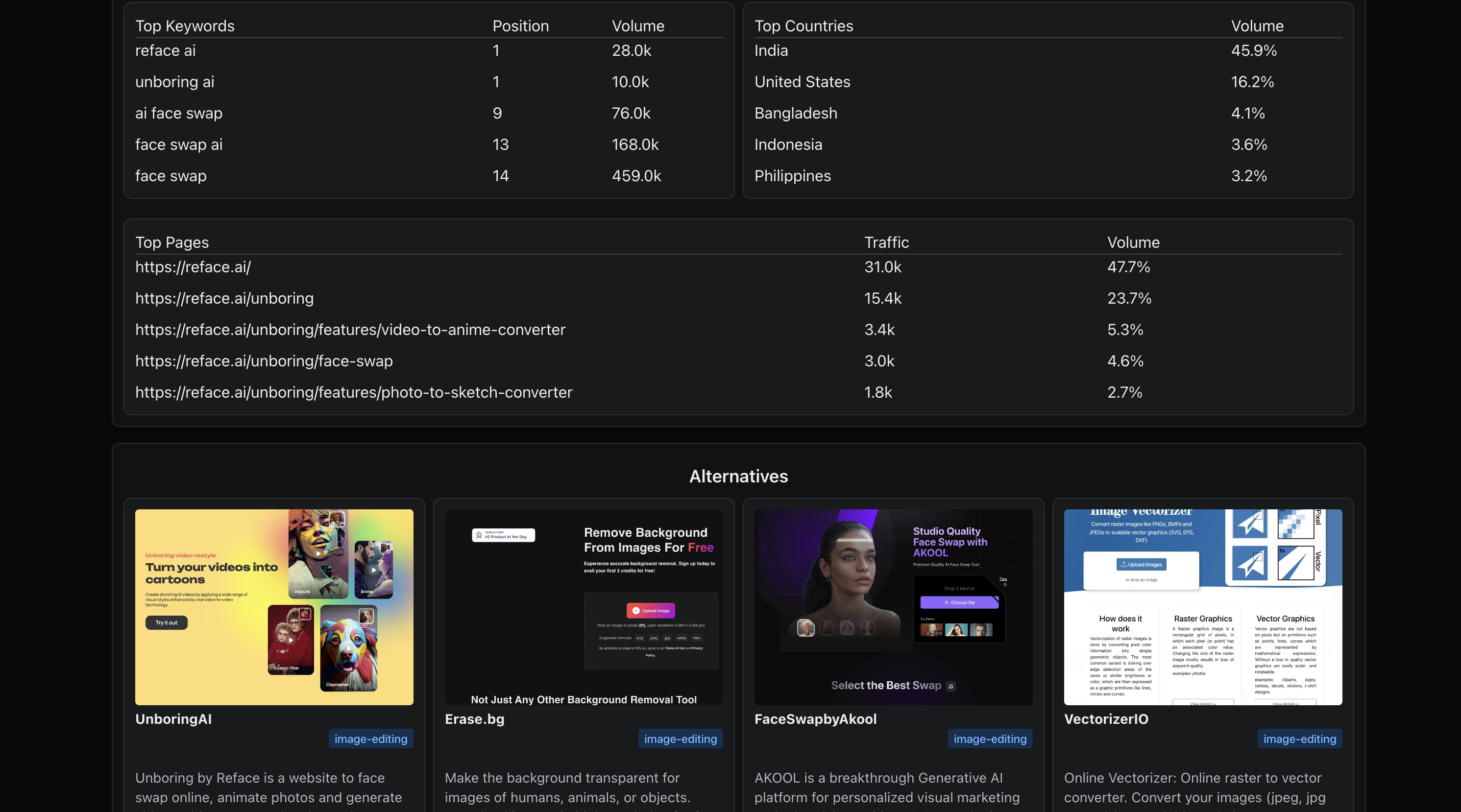Screen dimensions: 1461x812
Task: Open the UnboringAI thumbnail image
Action: (274, 607)
